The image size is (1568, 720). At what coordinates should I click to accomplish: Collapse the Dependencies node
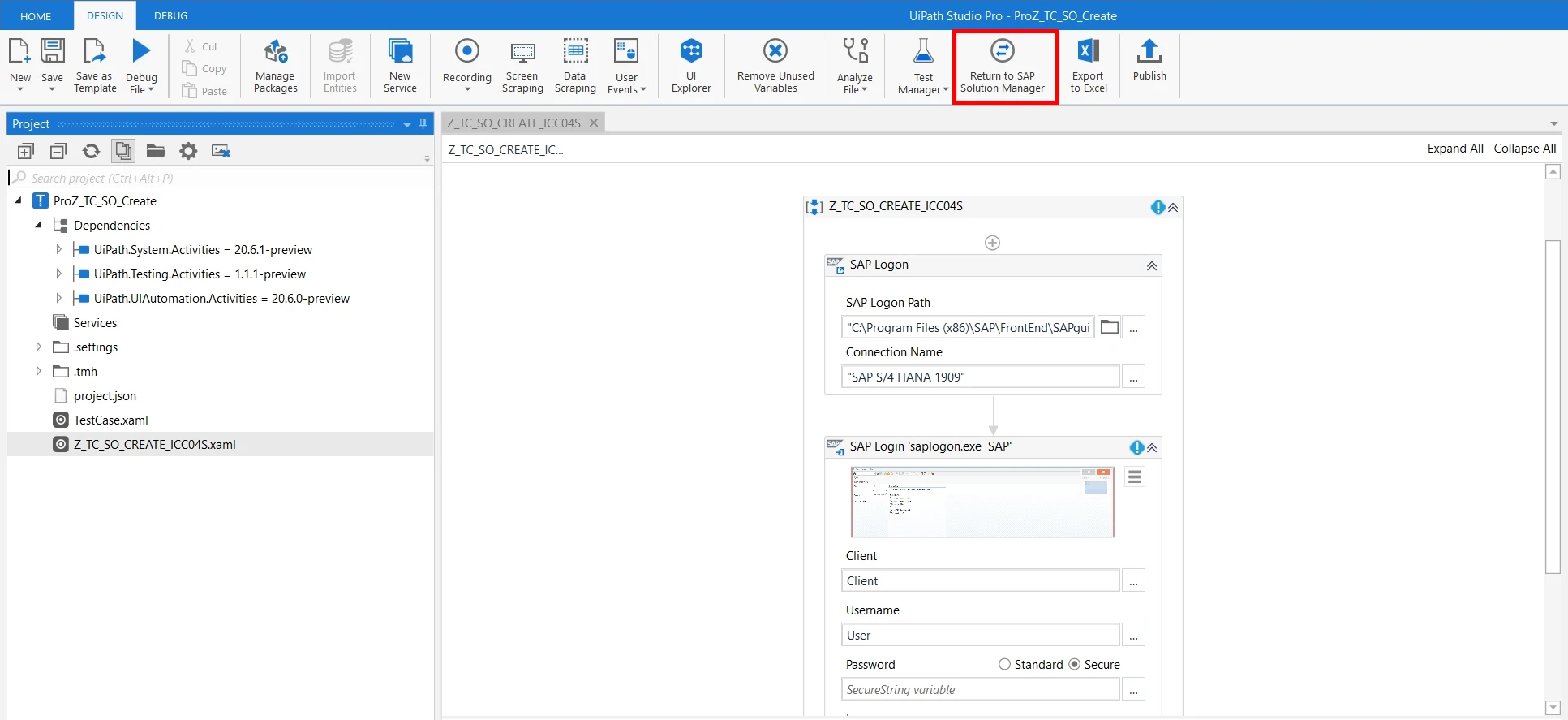pos(38,225)
